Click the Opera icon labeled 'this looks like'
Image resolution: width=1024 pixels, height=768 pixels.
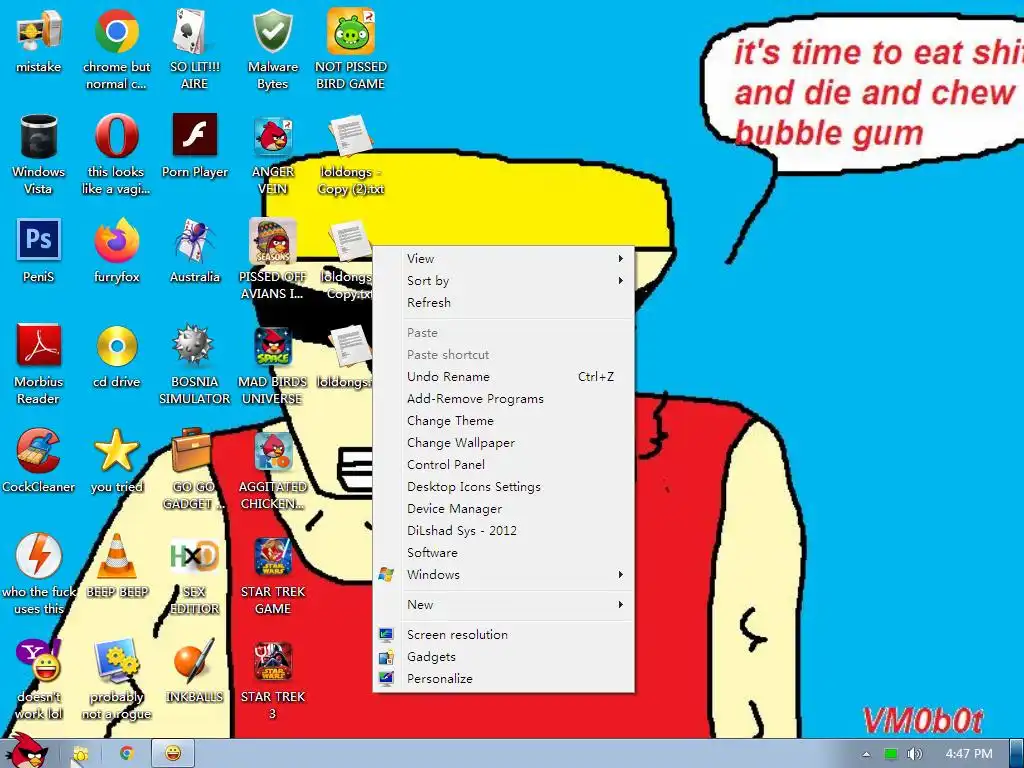[x=116, y=154]
